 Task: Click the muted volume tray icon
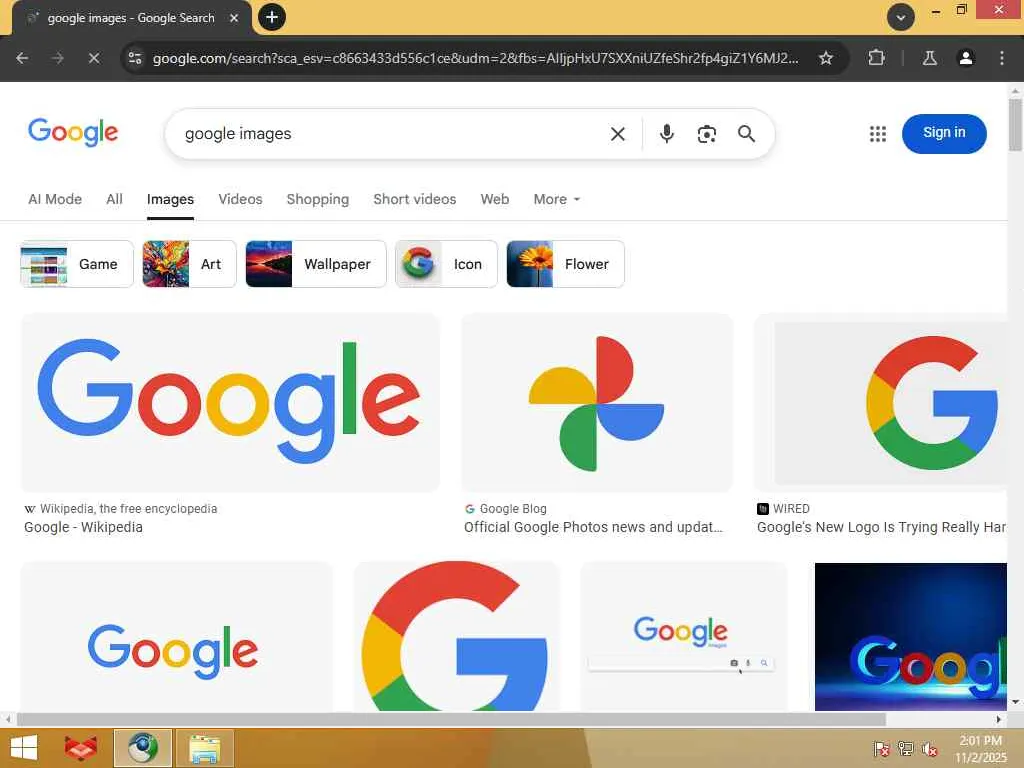tap(929, 748)
